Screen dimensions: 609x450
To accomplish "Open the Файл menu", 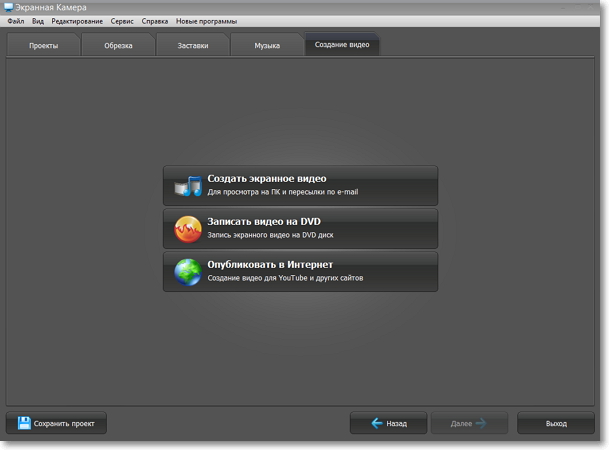I will (x=16, y=21).
